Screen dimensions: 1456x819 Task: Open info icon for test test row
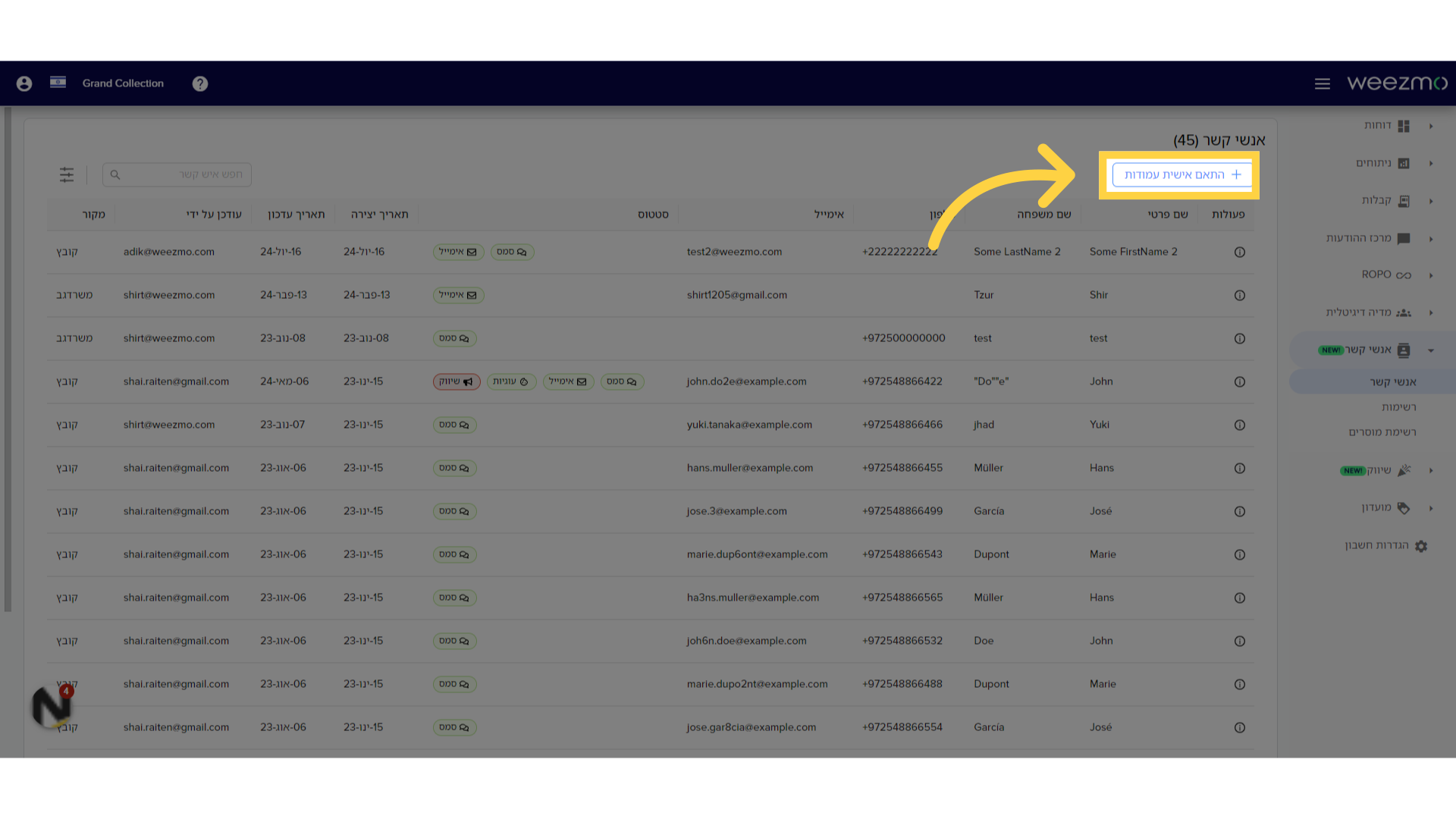coord(1240,338)
